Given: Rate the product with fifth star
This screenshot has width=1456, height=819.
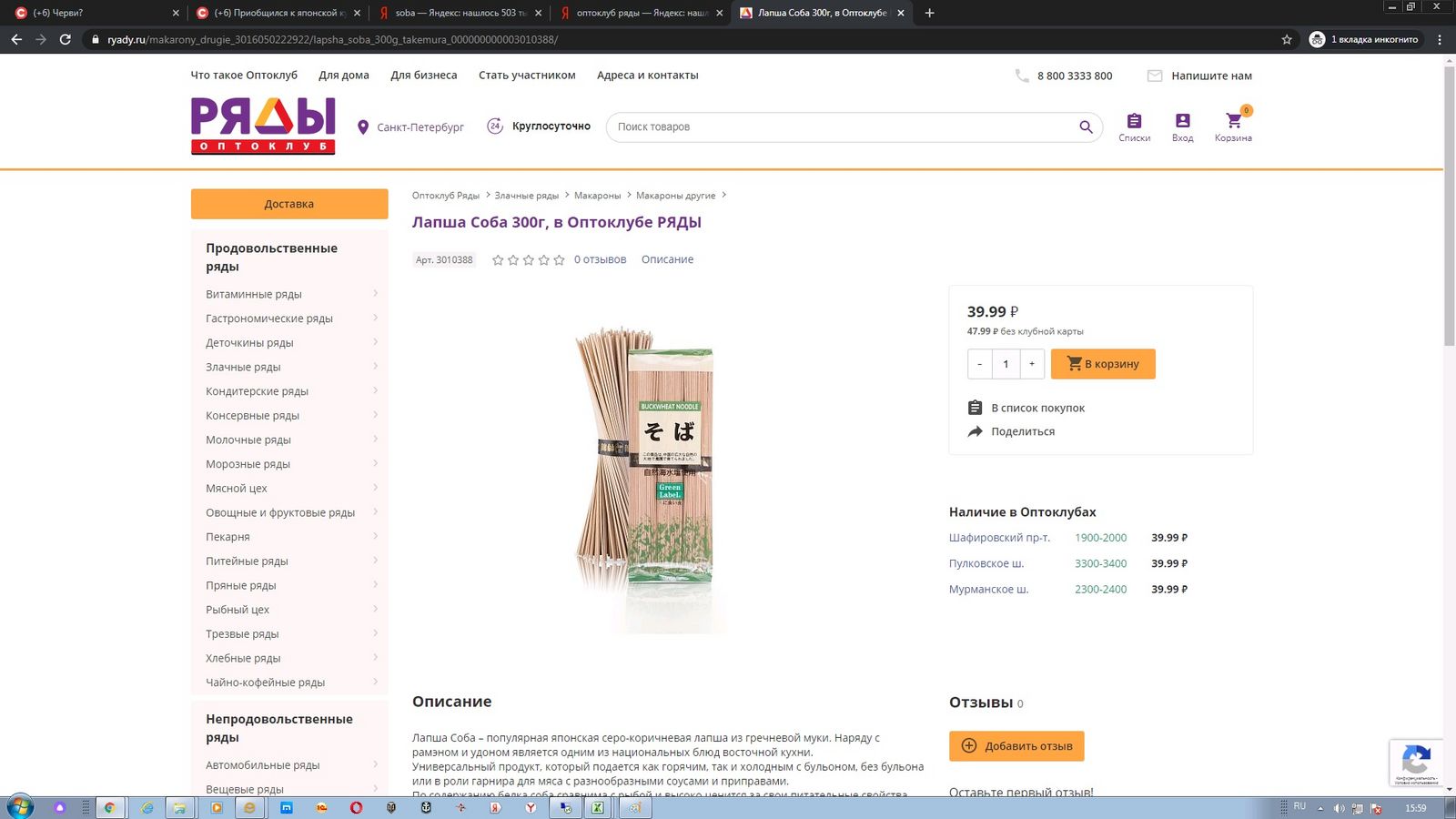Looking at the screenshot, I should point(559,260).
